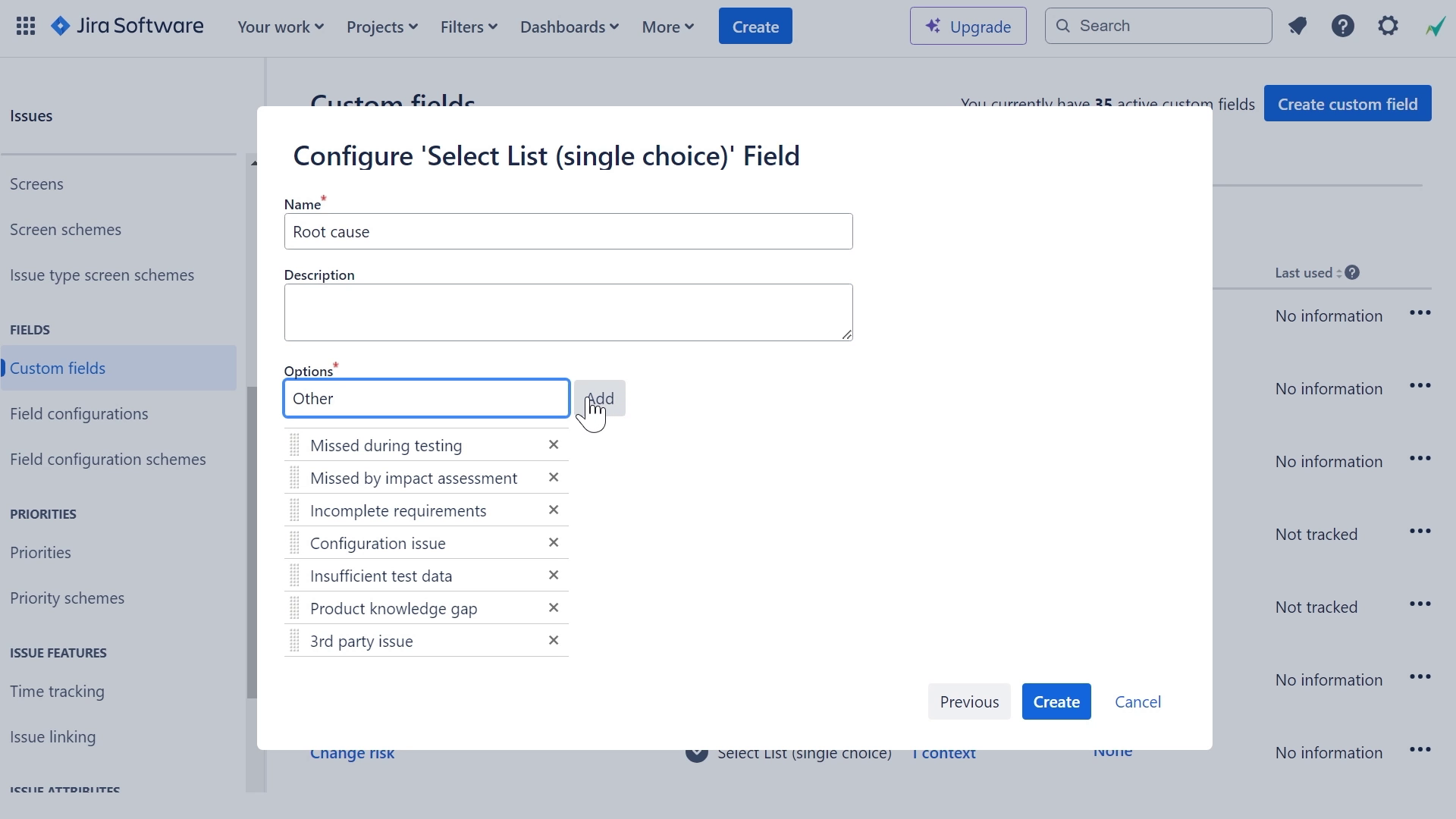Screen dimensions: 1456x819
Task: Open help using the question mark icon
Action: [1342, 25]
